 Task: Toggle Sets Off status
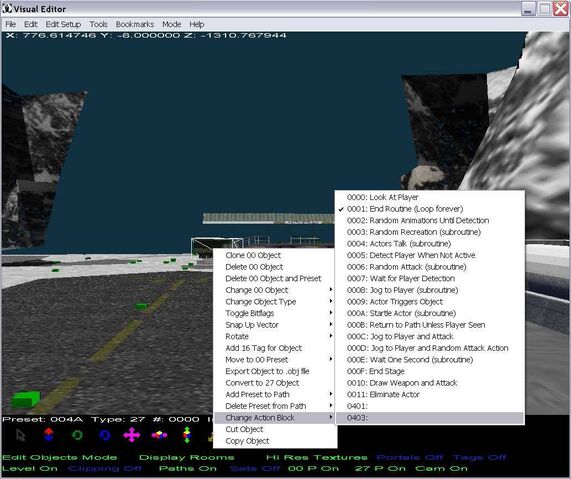(x=255, y=468)
